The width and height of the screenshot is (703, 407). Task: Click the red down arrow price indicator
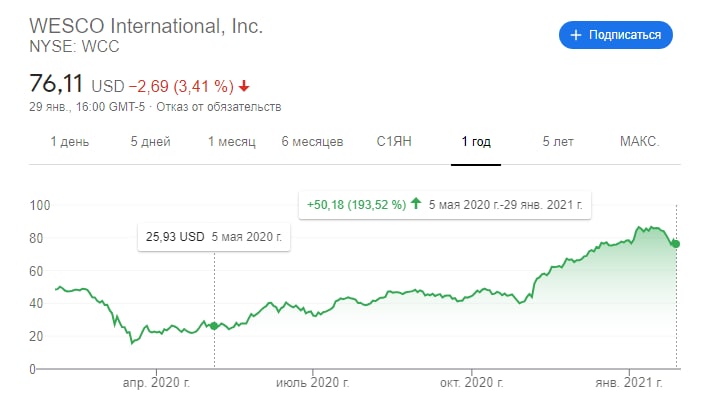point(245,85)
